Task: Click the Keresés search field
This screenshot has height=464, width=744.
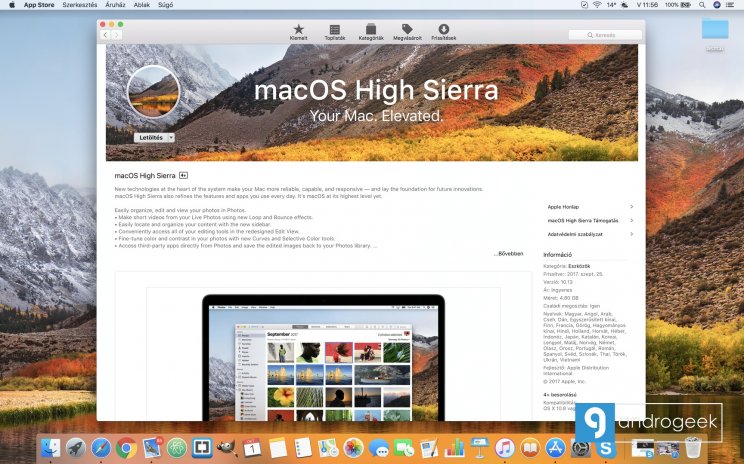Action: coord(605,35)
